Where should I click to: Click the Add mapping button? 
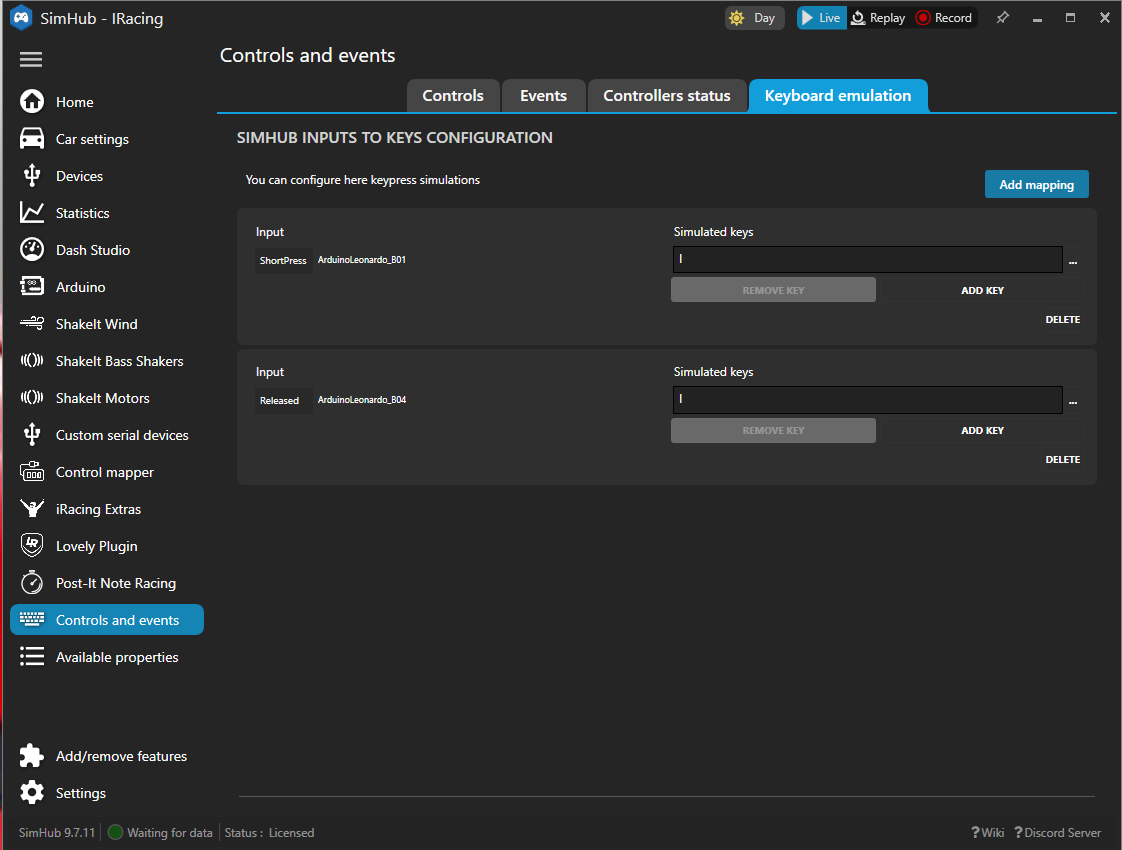[1036, 185]
